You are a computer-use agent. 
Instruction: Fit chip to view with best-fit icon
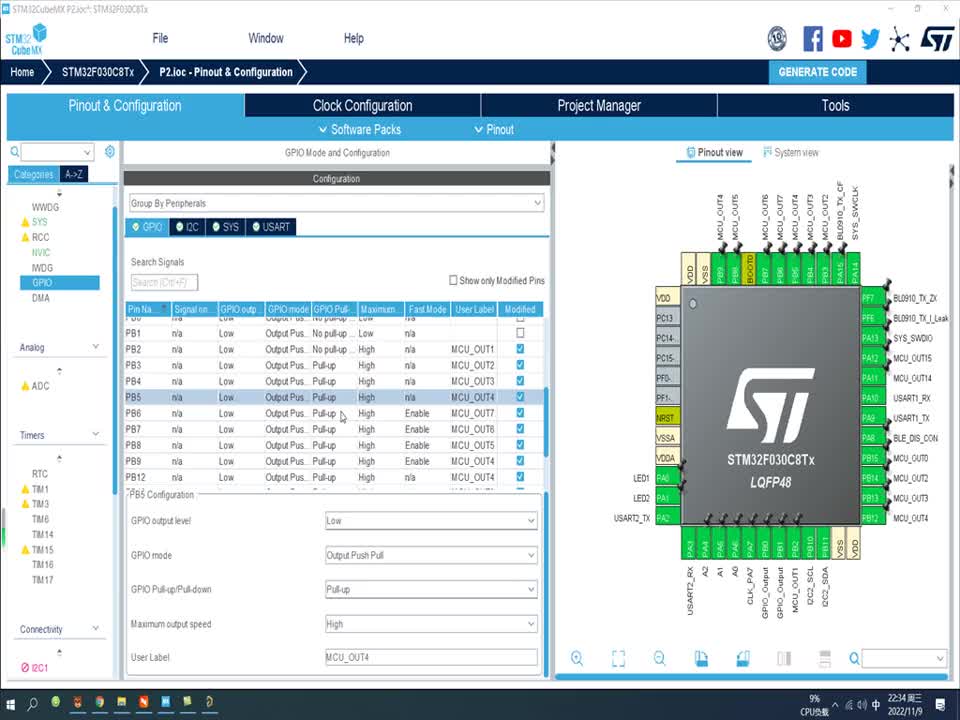click(618, 658)
